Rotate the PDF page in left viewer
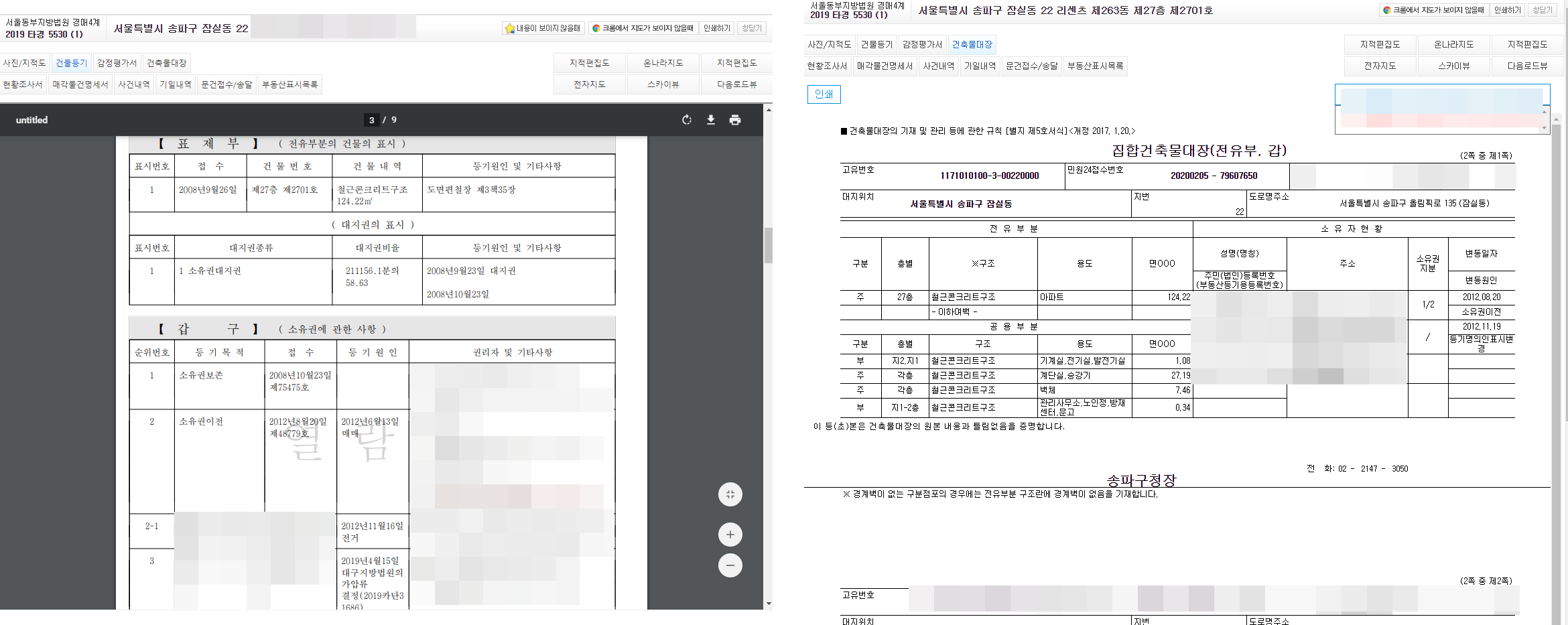Screen dimensions: 1568x625 click(687, 120)
